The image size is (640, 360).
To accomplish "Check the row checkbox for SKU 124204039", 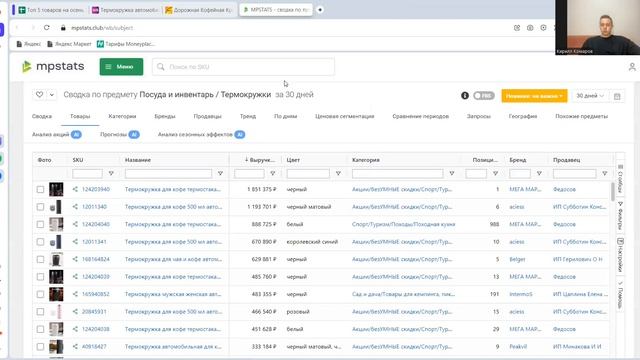I will coord(40,277).
